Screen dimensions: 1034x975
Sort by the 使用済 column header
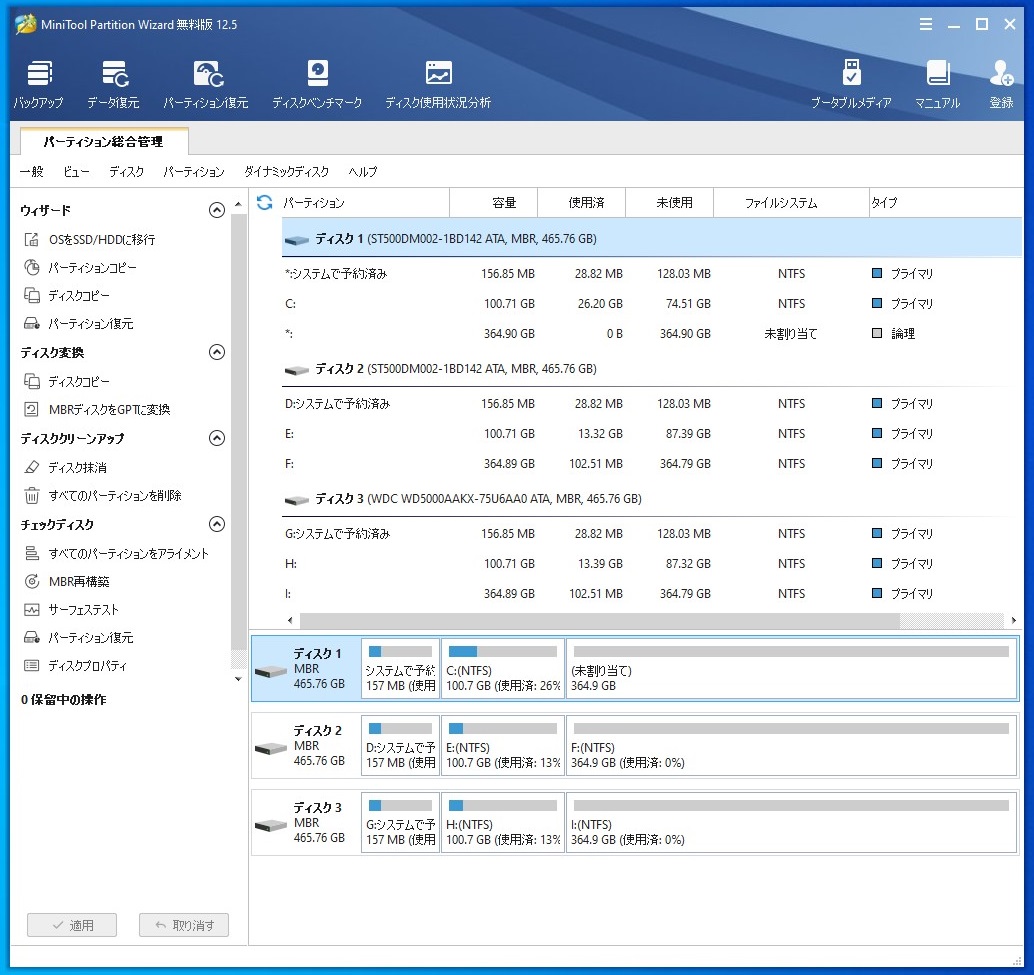click(582, 202)
